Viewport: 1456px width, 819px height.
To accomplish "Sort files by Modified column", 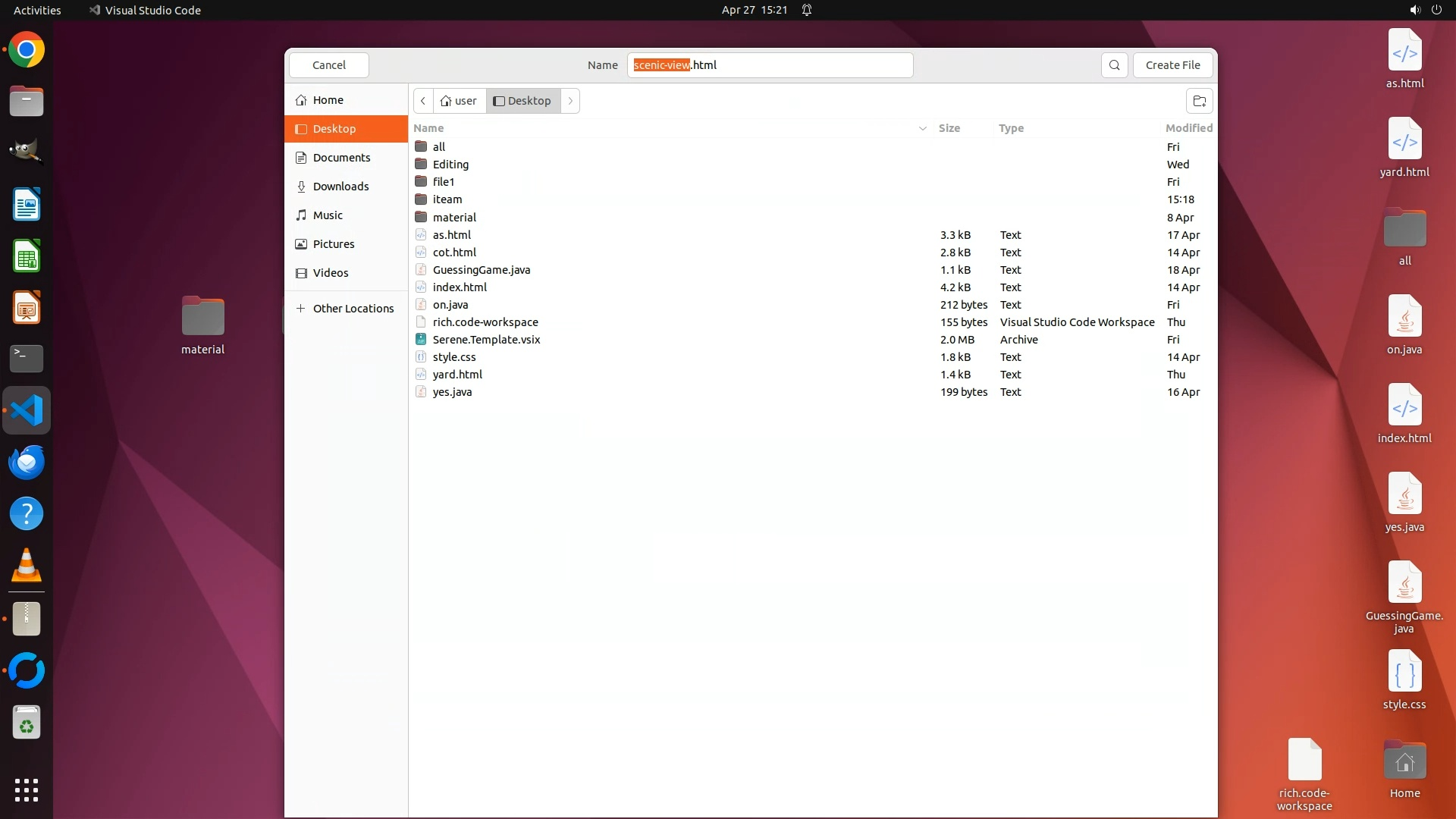I will click(1188, 128).
